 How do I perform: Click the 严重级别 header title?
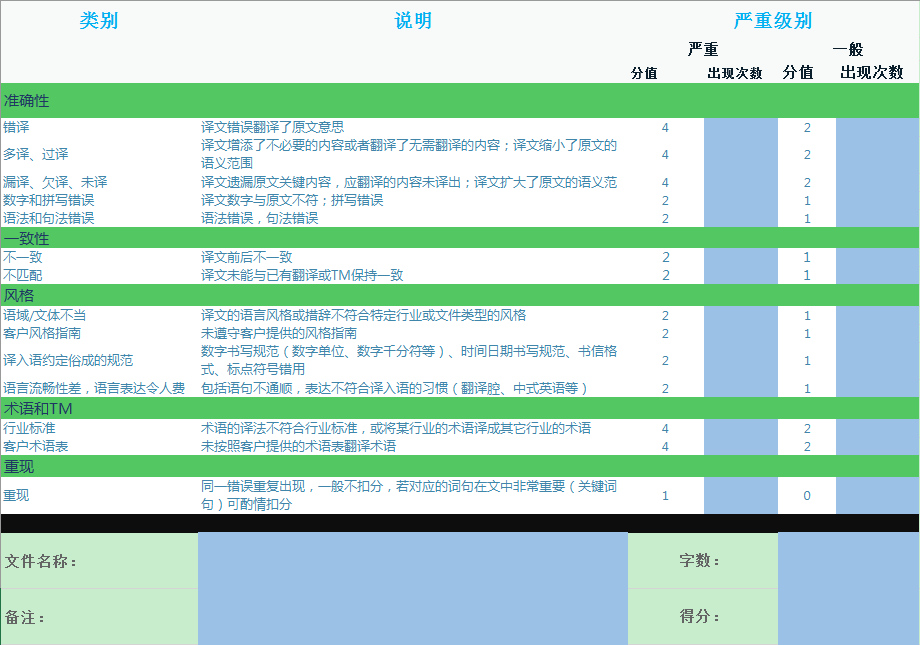click(772, 21)
